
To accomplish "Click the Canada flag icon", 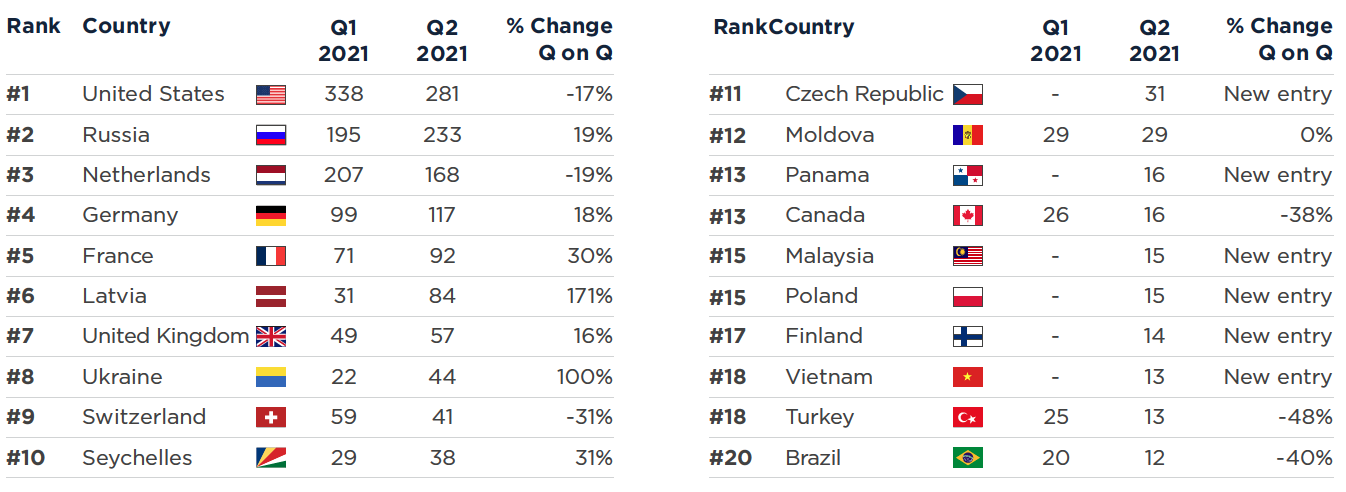I will click(x=967, y=216).
